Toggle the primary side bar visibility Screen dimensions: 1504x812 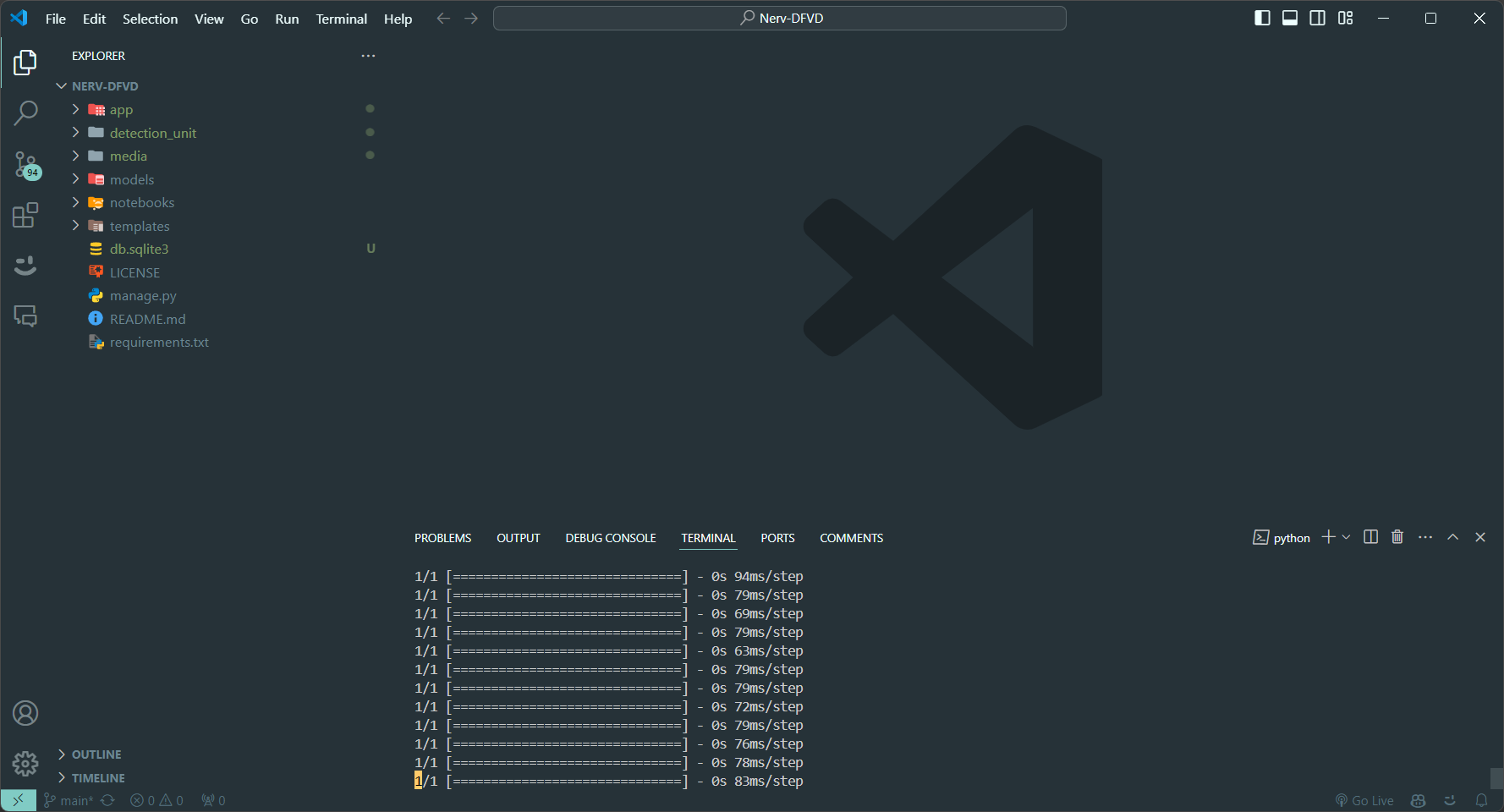point(1262,18)
